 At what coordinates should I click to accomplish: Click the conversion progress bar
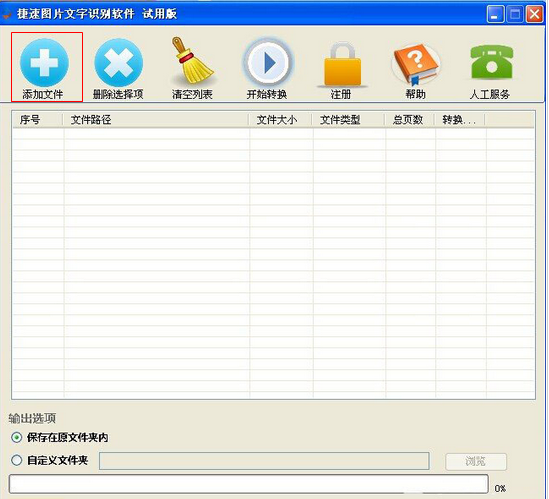tap(249, 484)
